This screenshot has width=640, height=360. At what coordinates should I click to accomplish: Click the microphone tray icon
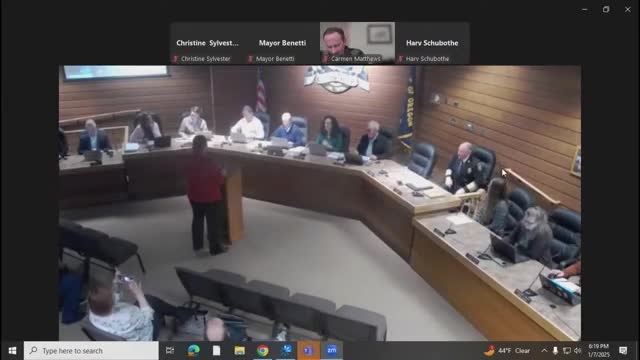pos(555,351)
